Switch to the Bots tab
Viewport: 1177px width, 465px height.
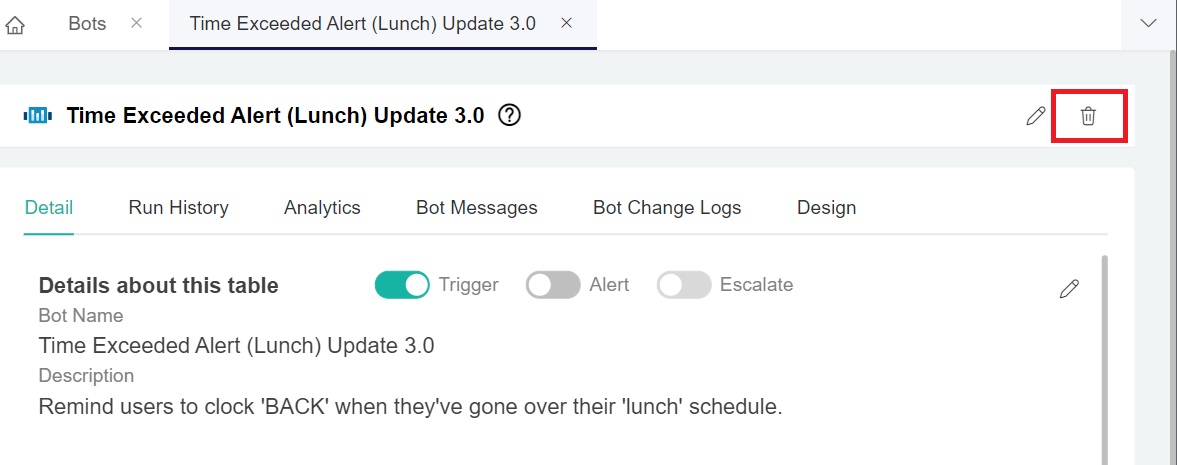pos(87,24)
